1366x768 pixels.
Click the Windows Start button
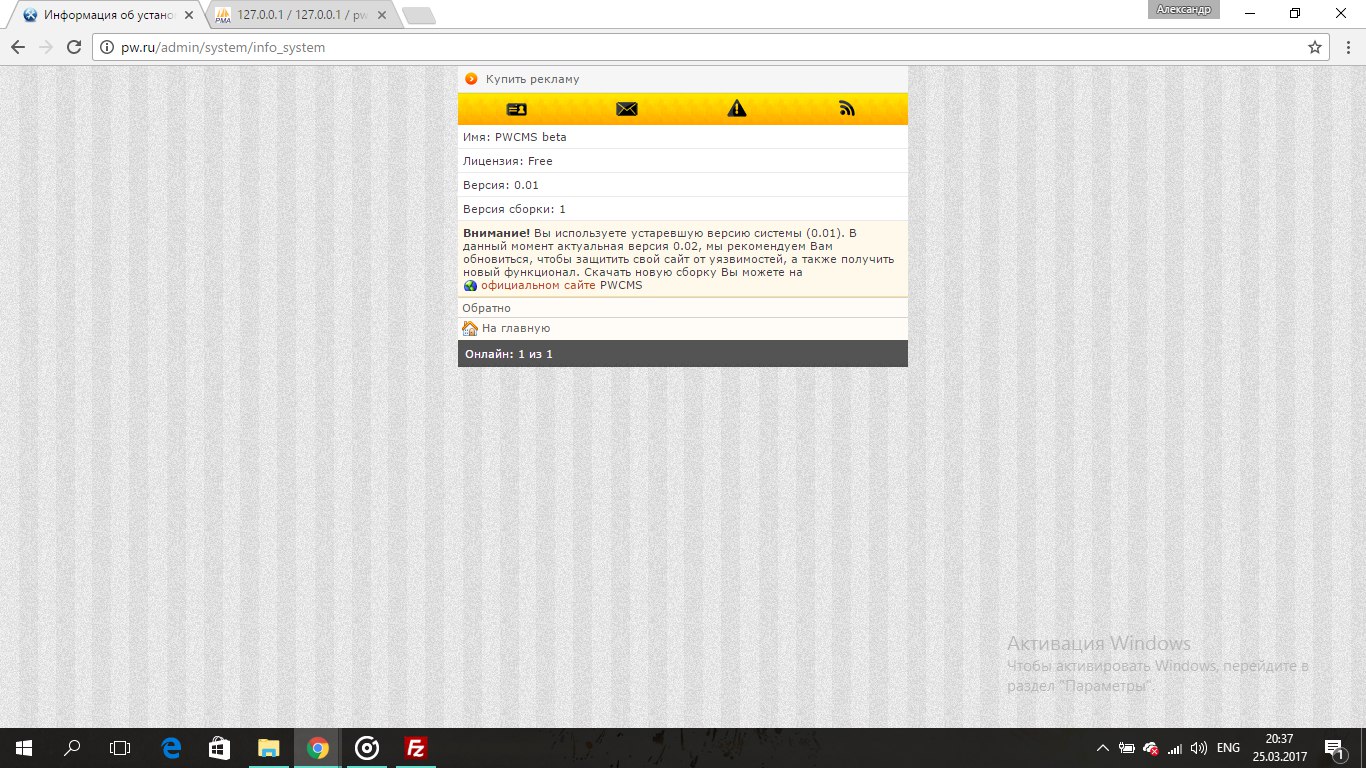[24, 748]
